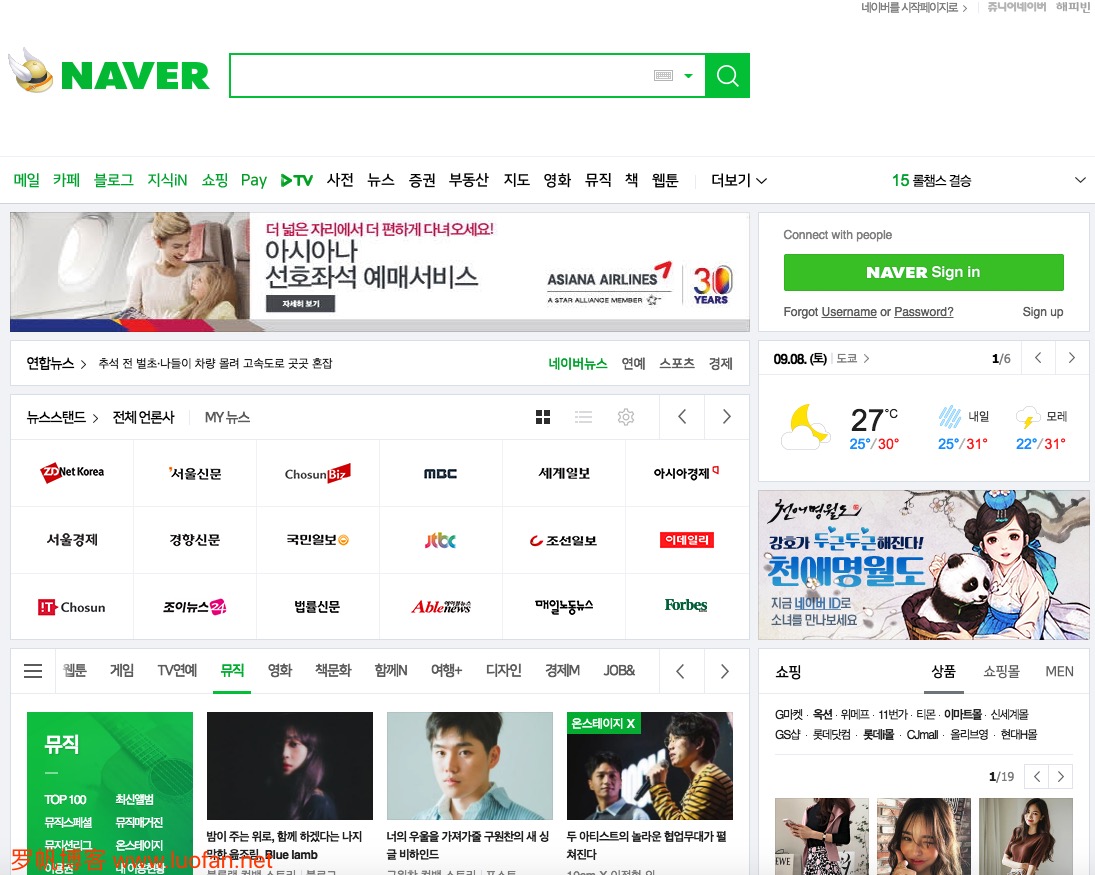Click the Sign up link

pyautogui.click(x=1043, y=311)
